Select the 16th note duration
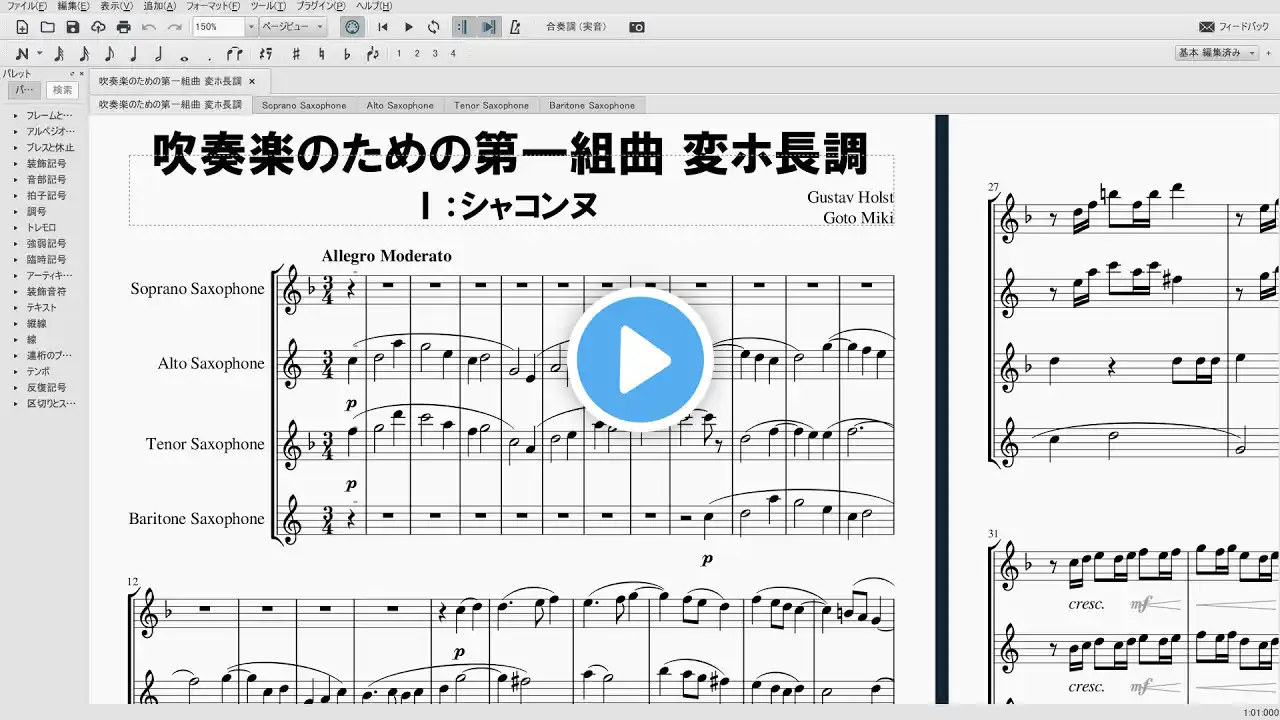1280x720 pixels. pyautogui.click(x=84, y=53)
